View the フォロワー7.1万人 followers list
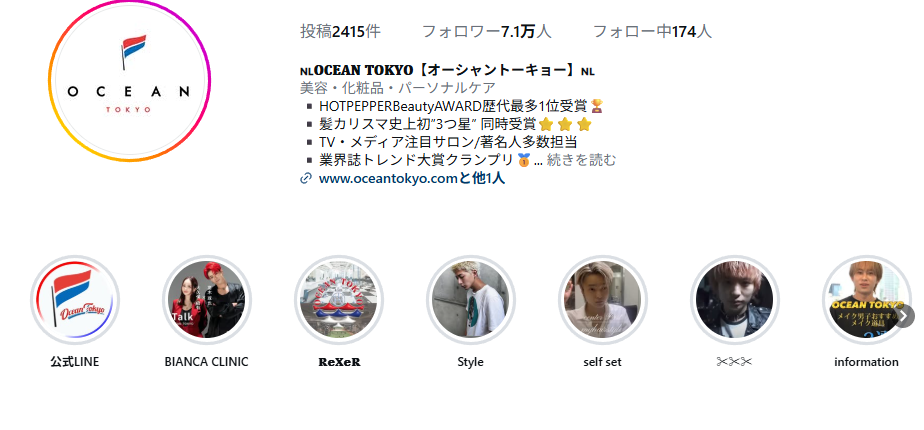 [x=487, y=31]
